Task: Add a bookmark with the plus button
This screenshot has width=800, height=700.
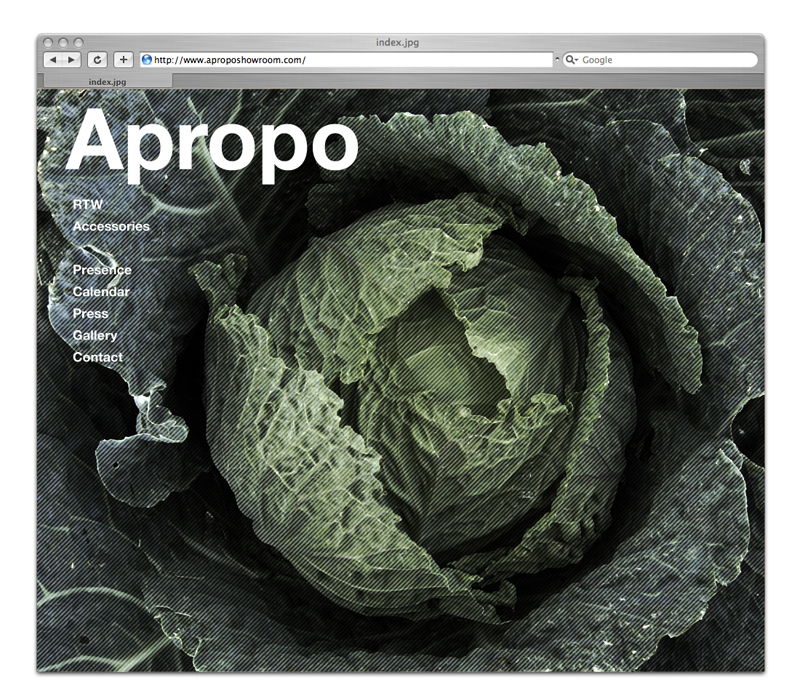Action: tap(123, 60)
